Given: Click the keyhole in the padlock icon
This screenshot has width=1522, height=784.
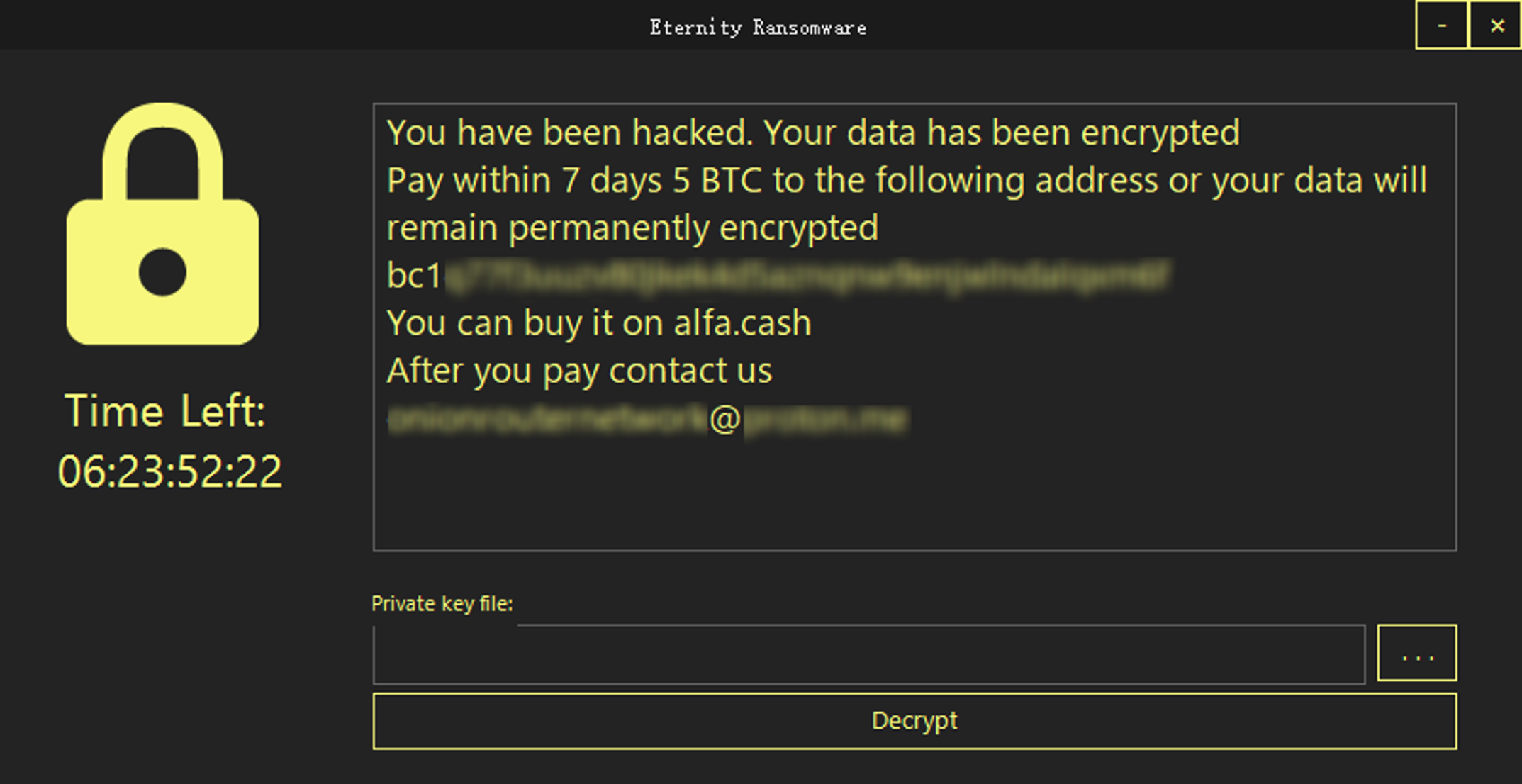Looking at the screenshot, I should pyautogui.click(x=162, y=271).
